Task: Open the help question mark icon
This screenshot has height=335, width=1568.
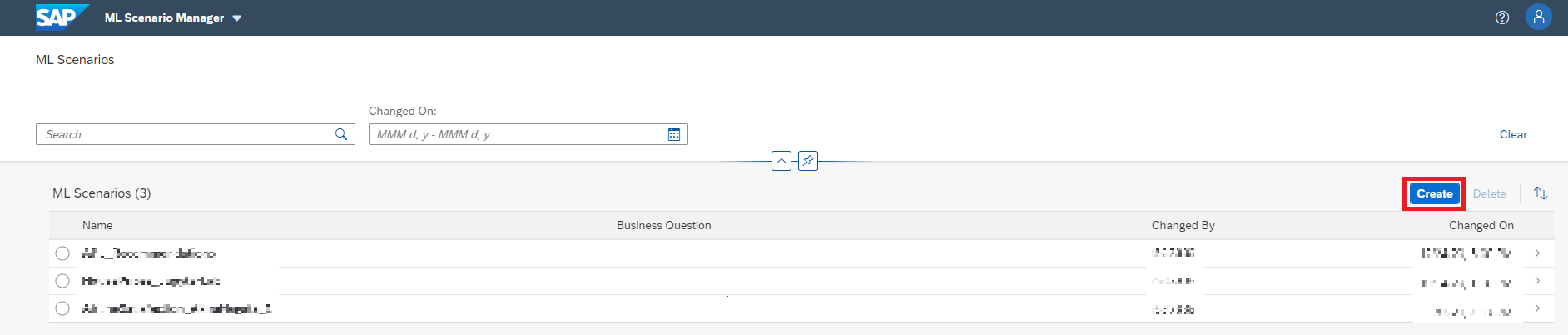Action: [x=1502, y=17]
